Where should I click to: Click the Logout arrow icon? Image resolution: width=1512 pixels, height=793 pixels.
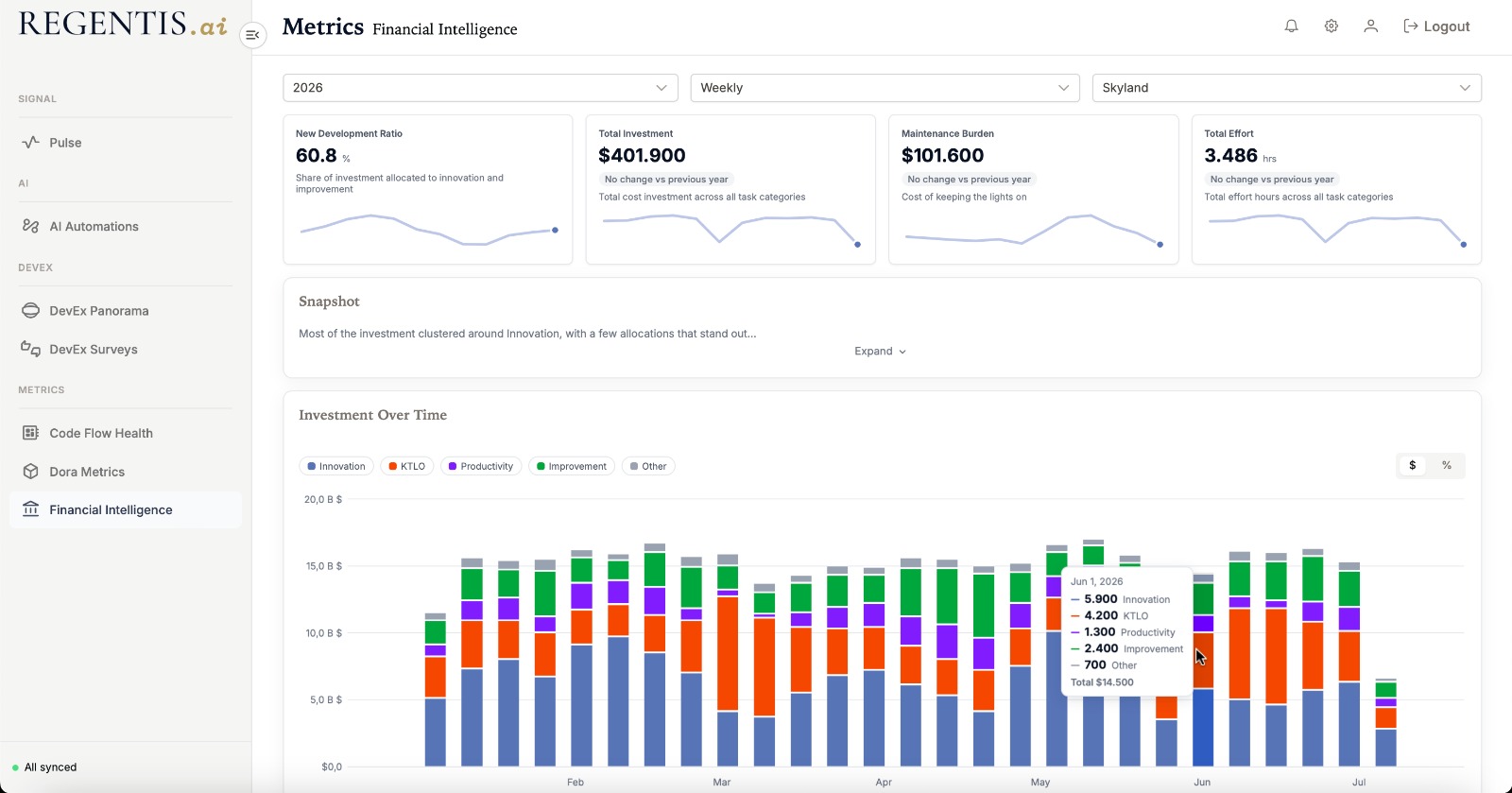[1411, 26]
